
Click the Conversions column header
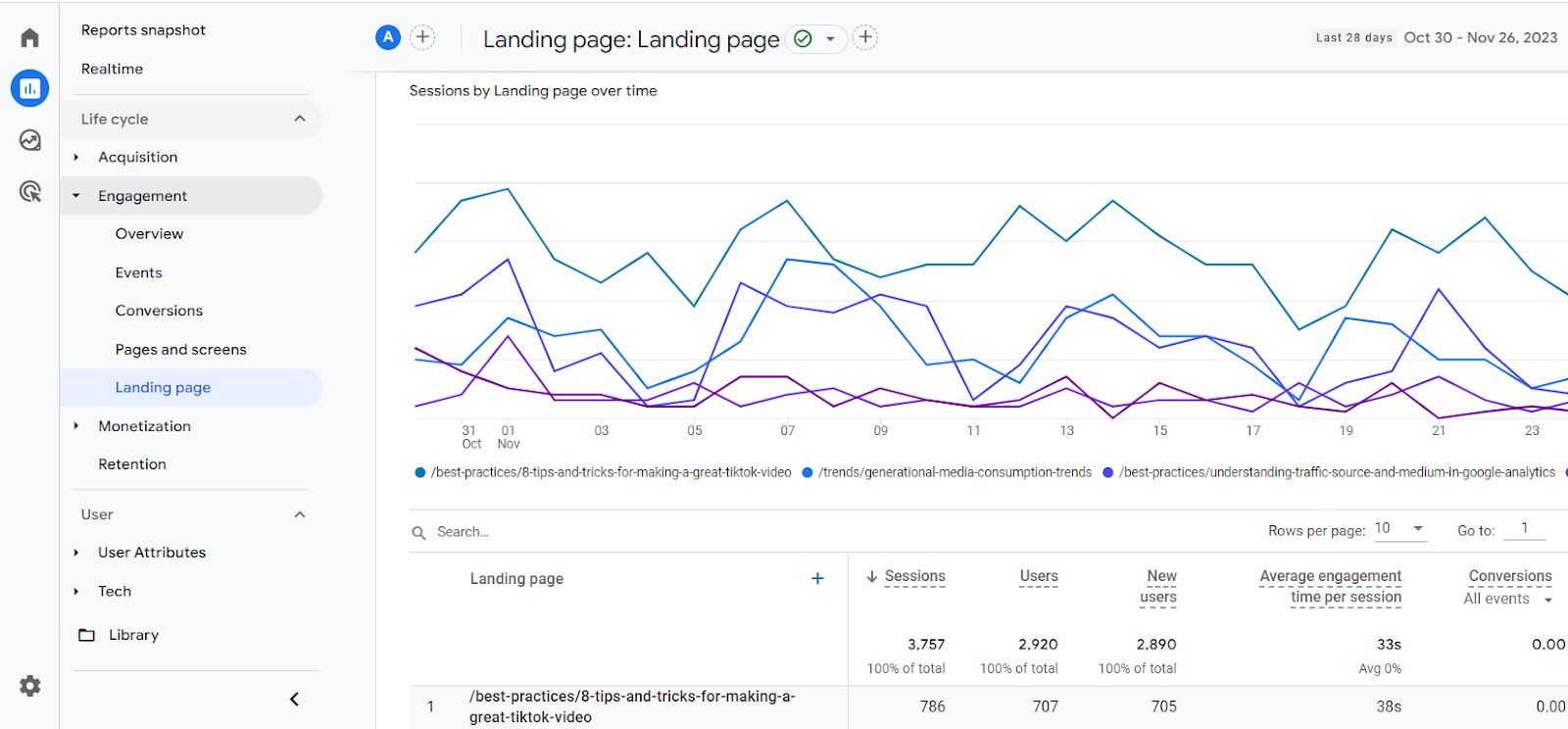[1510, 576]
